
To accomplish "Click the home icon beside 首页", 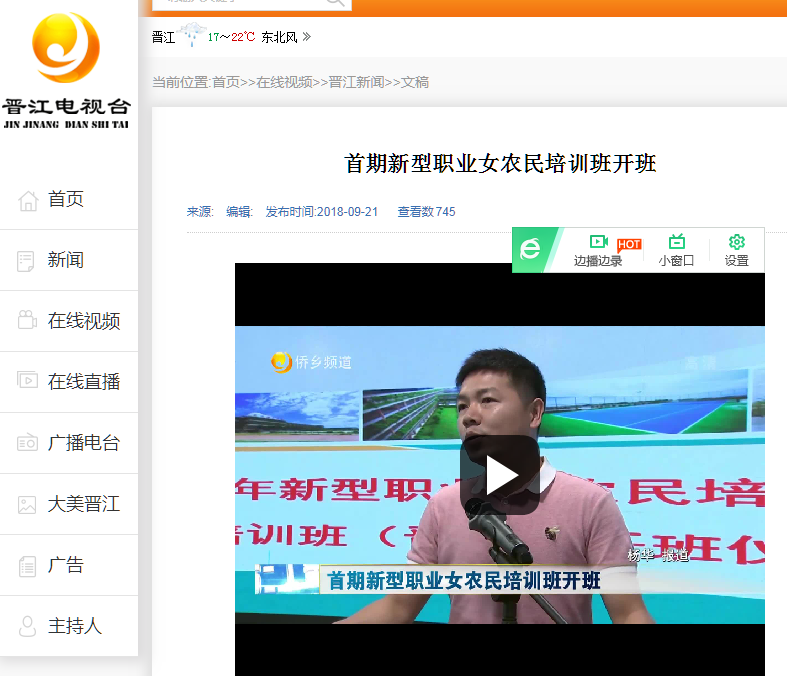I will click(27, 200).
